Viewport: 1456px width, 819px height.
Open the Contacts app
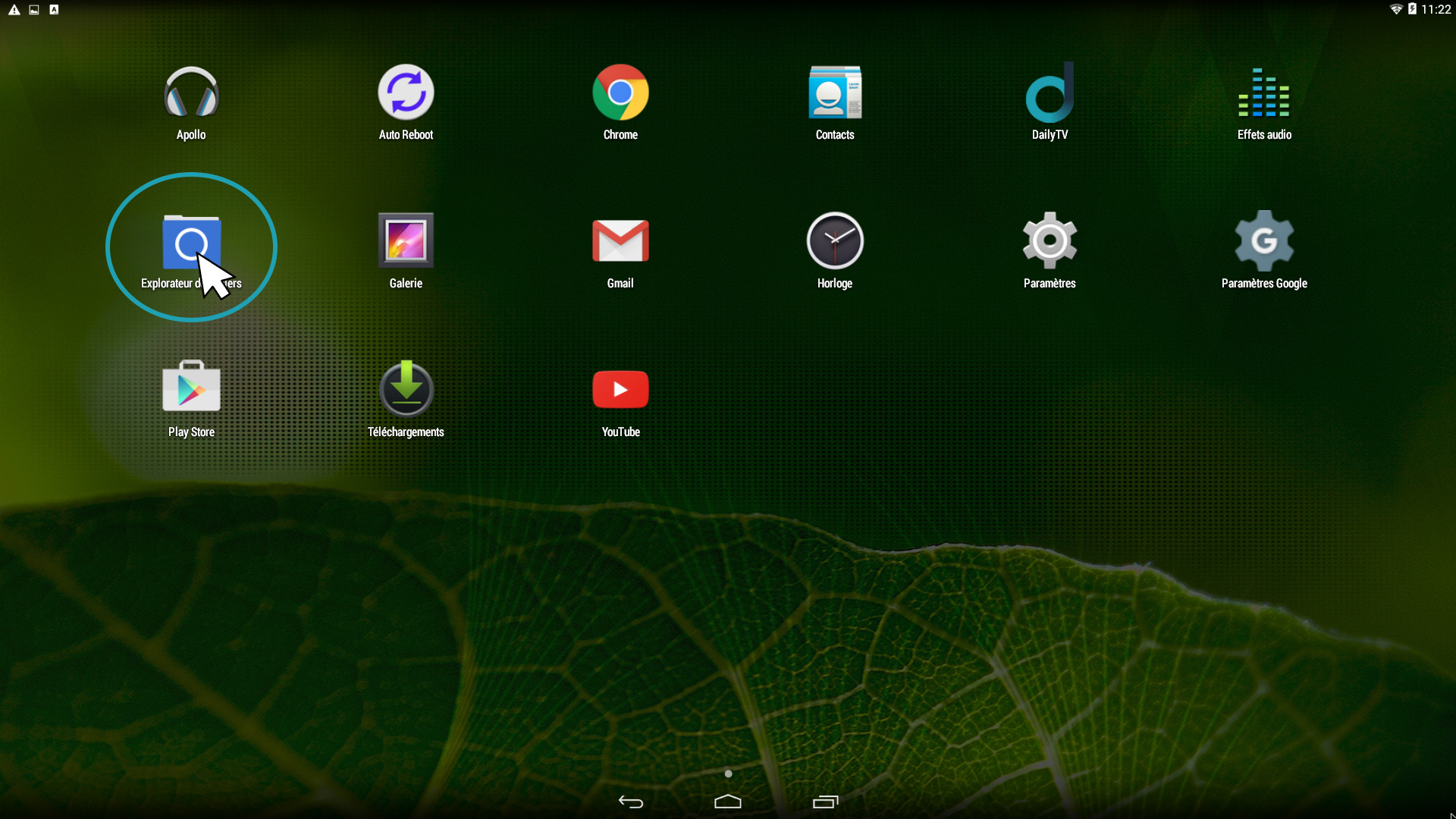click(x=835, y=102)
